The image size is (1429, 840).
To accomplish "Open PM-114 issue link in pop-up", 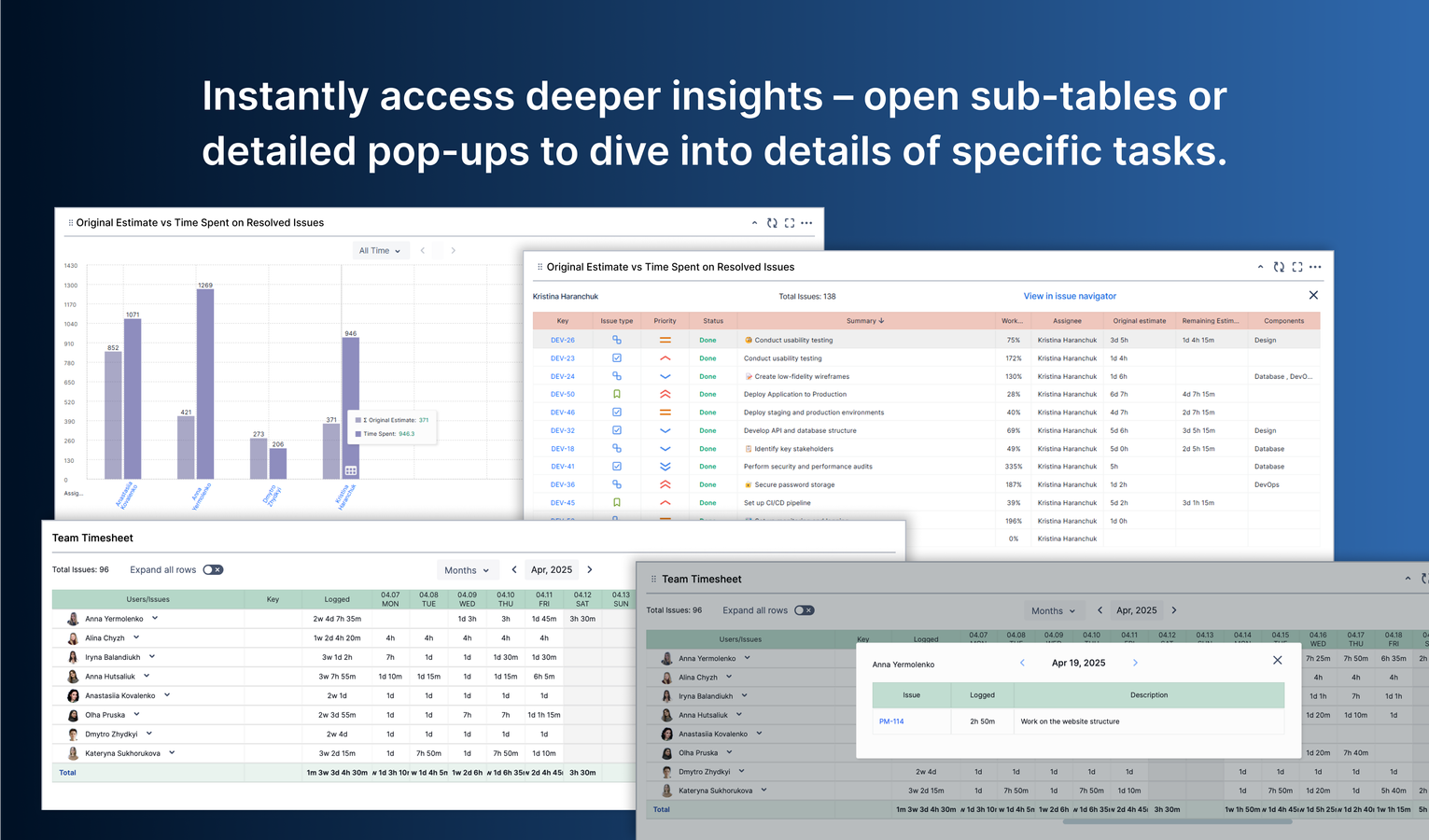I will tap(891, 721).
